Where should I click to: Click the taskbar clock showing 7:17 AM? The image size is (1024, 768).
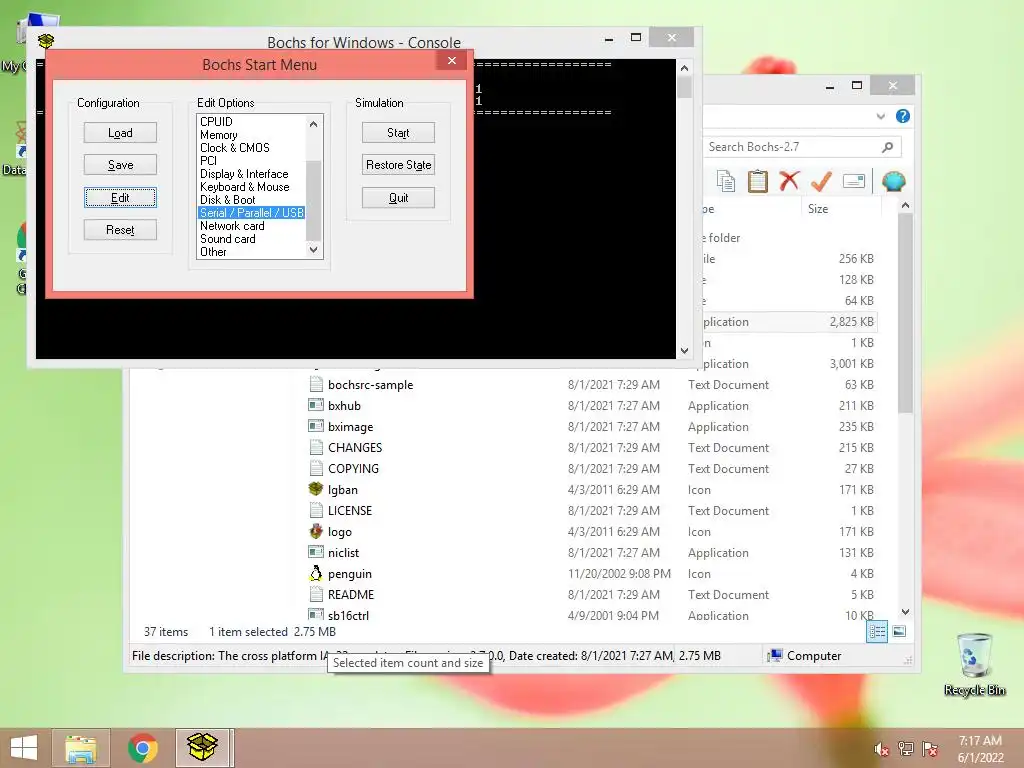point(980,749)
